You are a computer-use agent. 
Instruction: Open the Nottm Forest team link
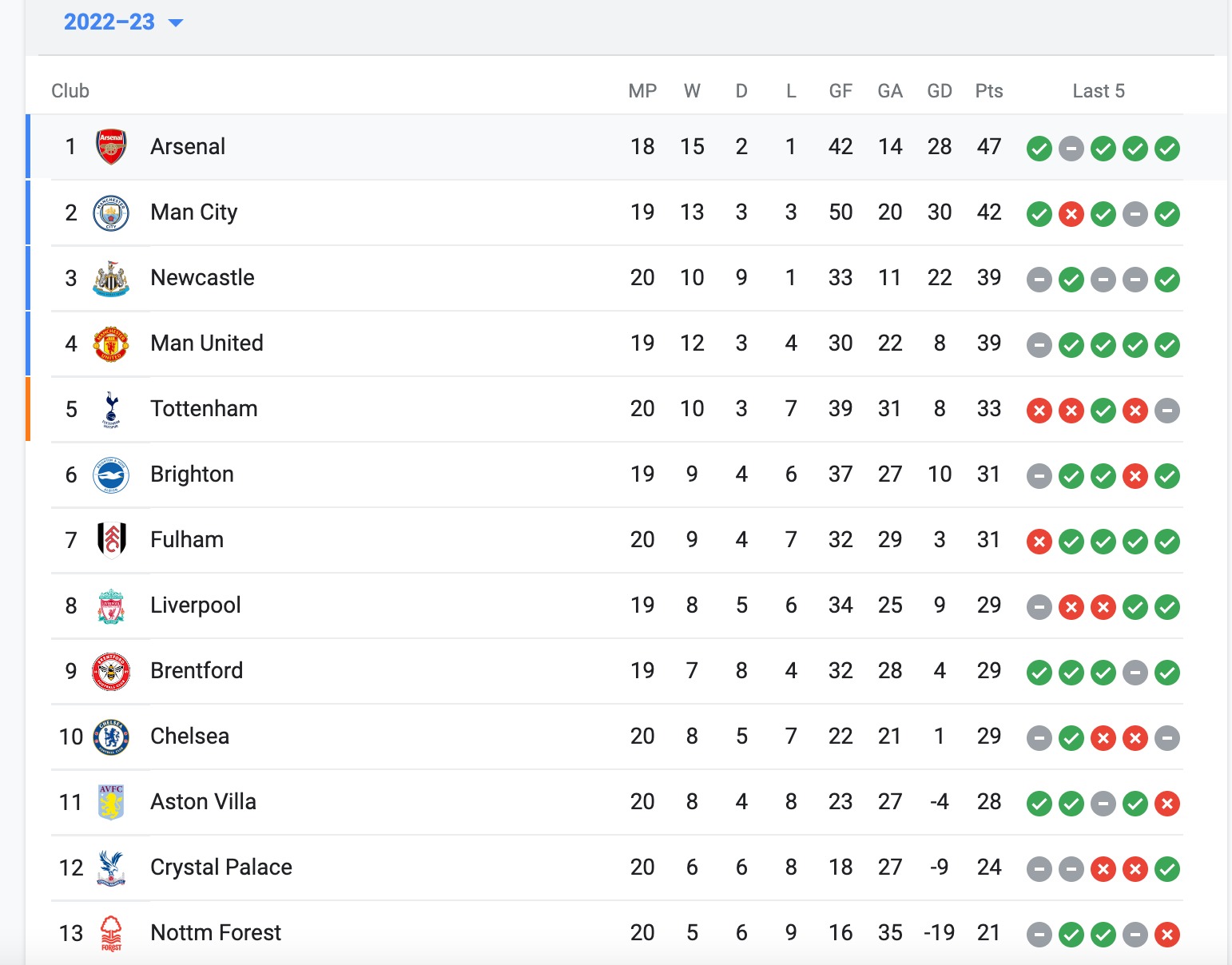coord(216,933)
